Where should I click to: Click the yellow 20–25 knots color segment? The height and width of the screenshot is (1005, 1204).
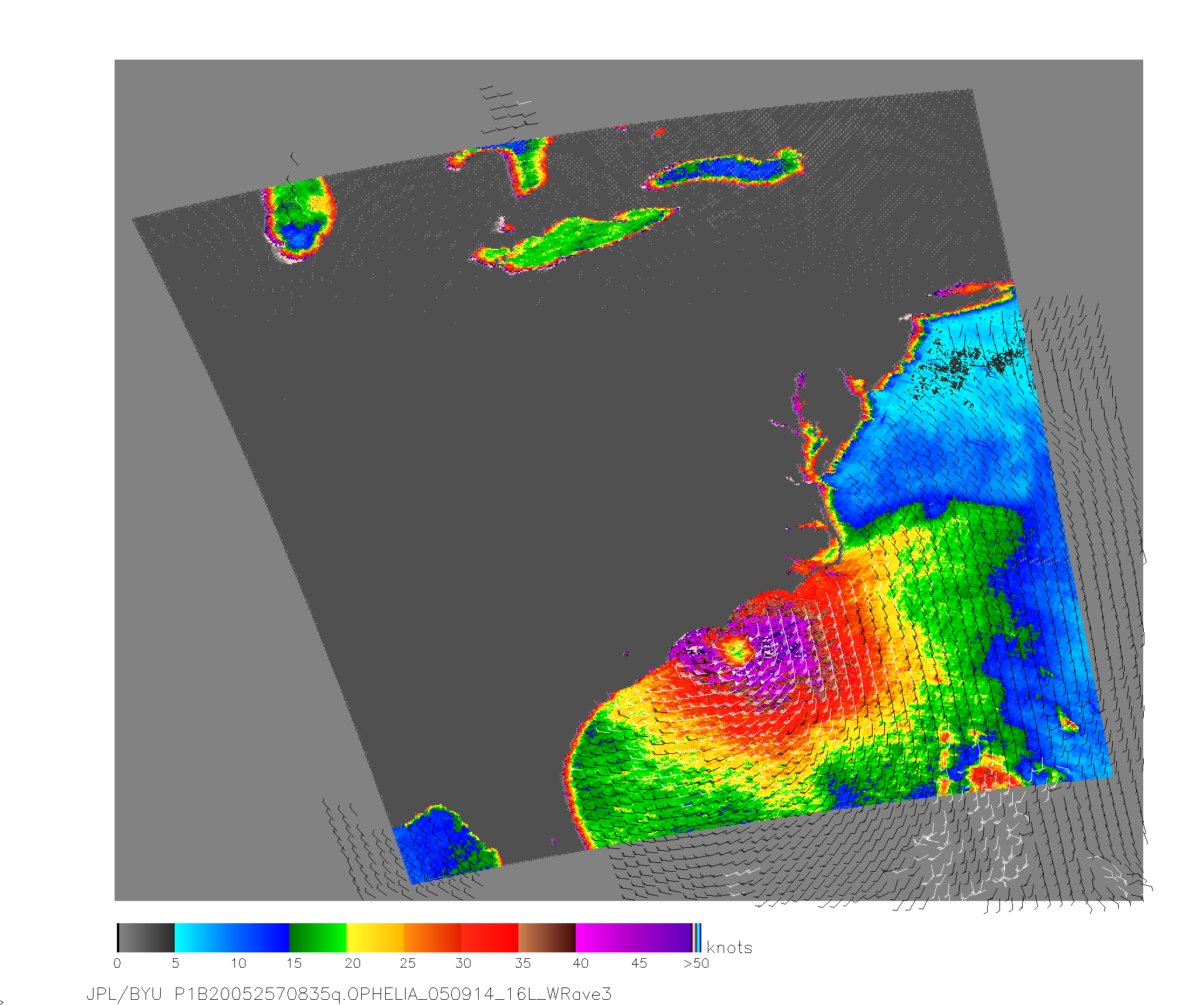click(375, 937)
